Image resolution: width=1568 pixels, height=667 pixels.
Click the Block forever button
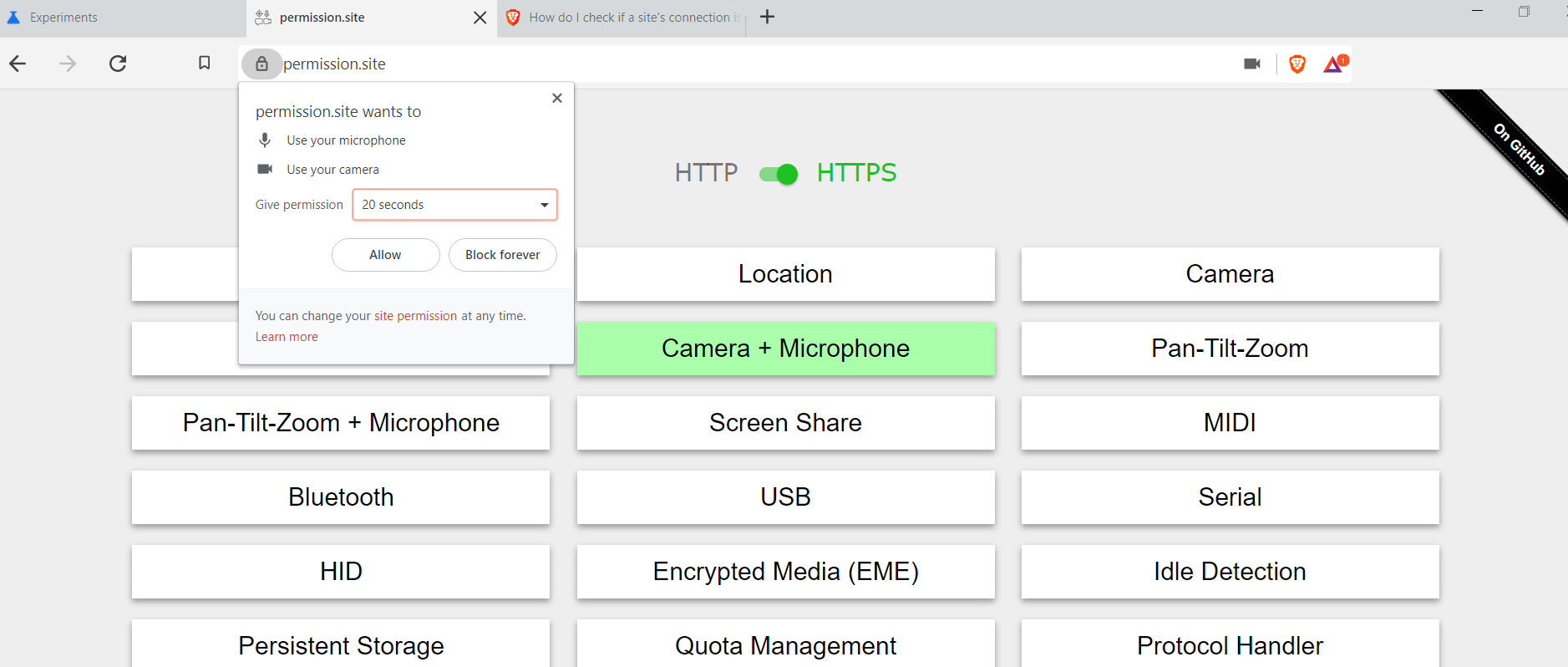tap(502, 255)
